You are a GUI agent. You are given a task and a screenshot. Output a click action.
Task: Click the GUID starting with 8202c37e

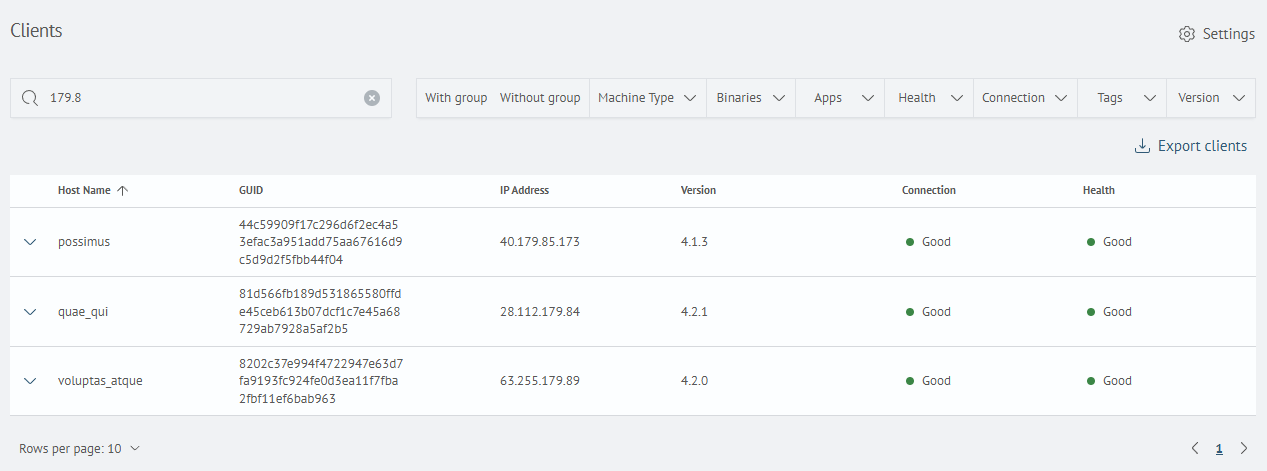[321, 381]
